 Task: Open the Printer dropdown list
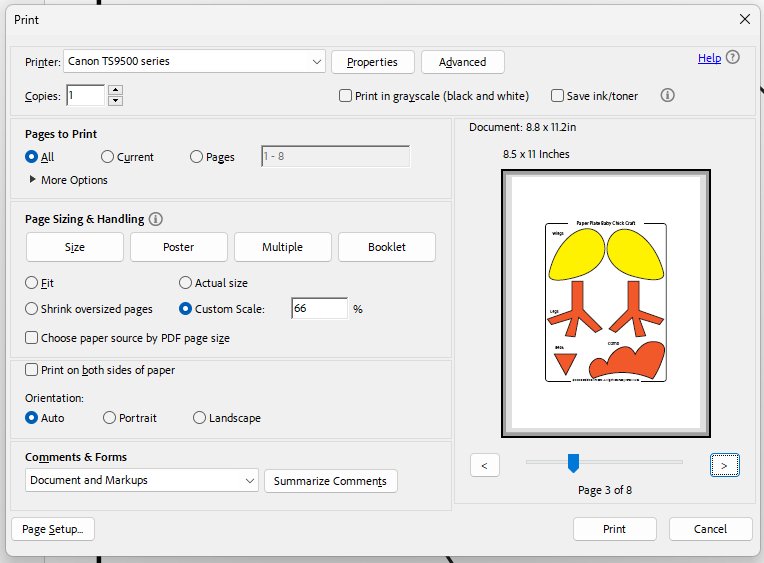[x=316, y=62]
